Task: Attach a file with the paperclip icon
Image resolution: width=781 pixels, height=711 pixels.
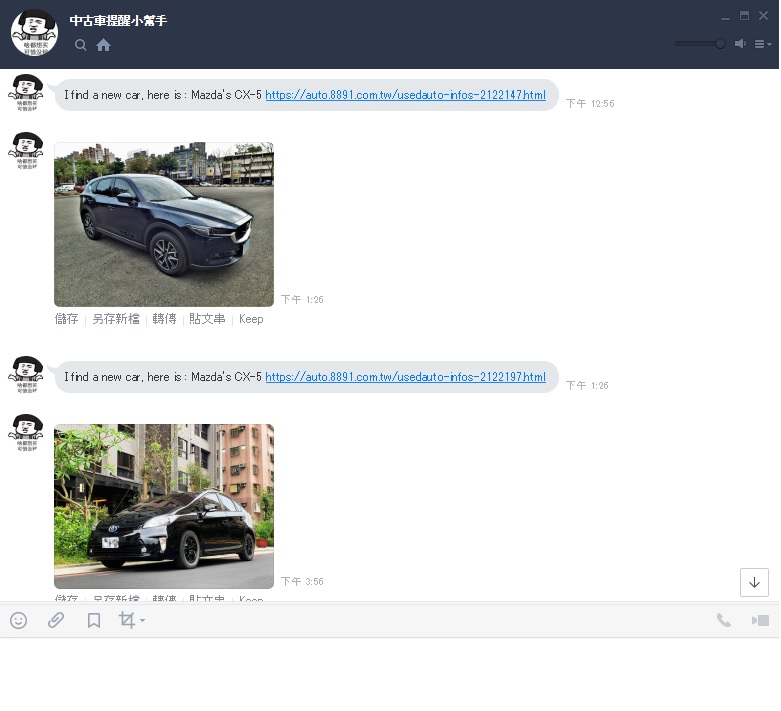Action: click(x=56, y=620)
